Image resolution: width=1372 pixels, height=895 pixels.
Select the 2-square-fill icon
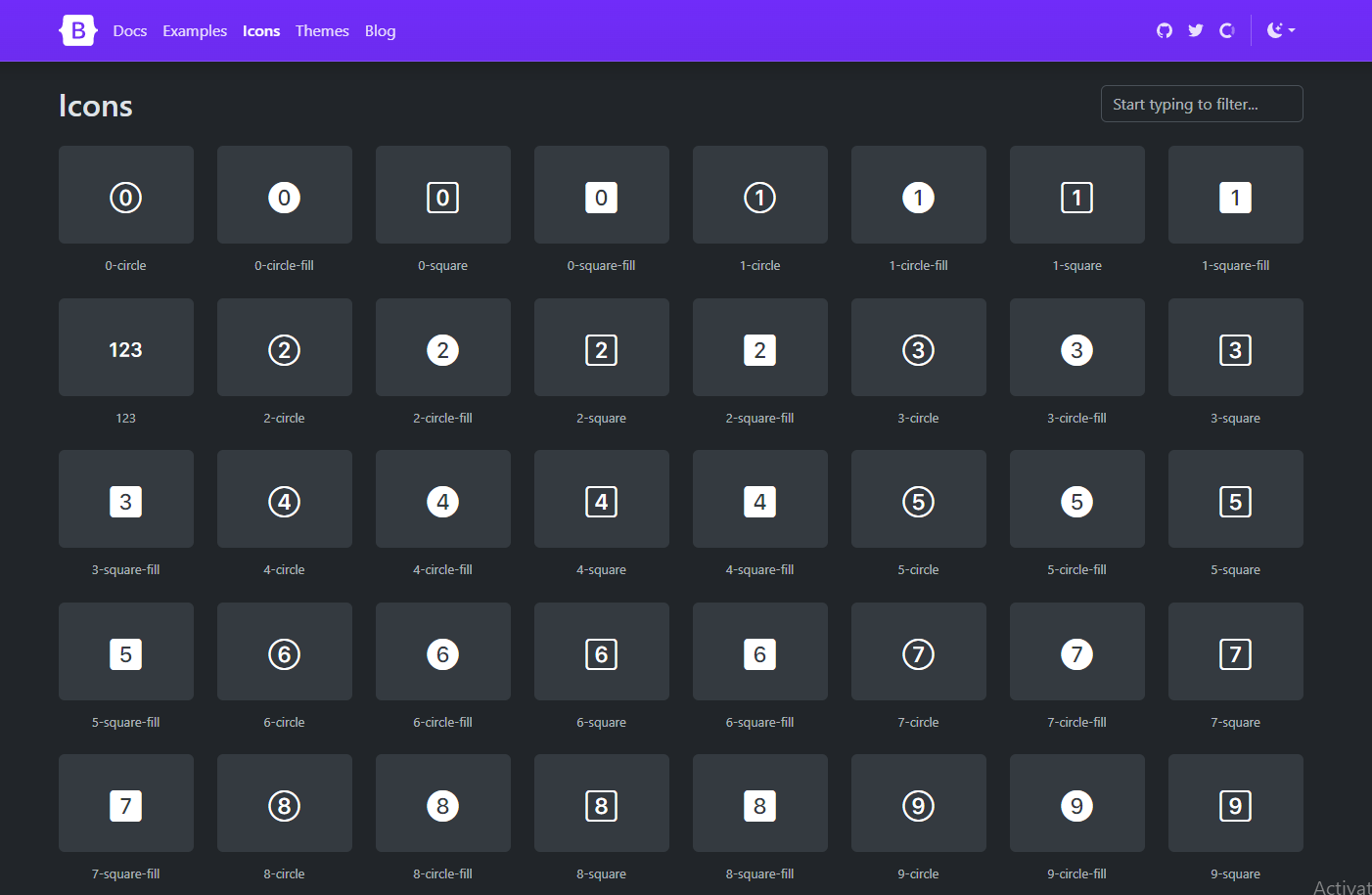[759, 347]
